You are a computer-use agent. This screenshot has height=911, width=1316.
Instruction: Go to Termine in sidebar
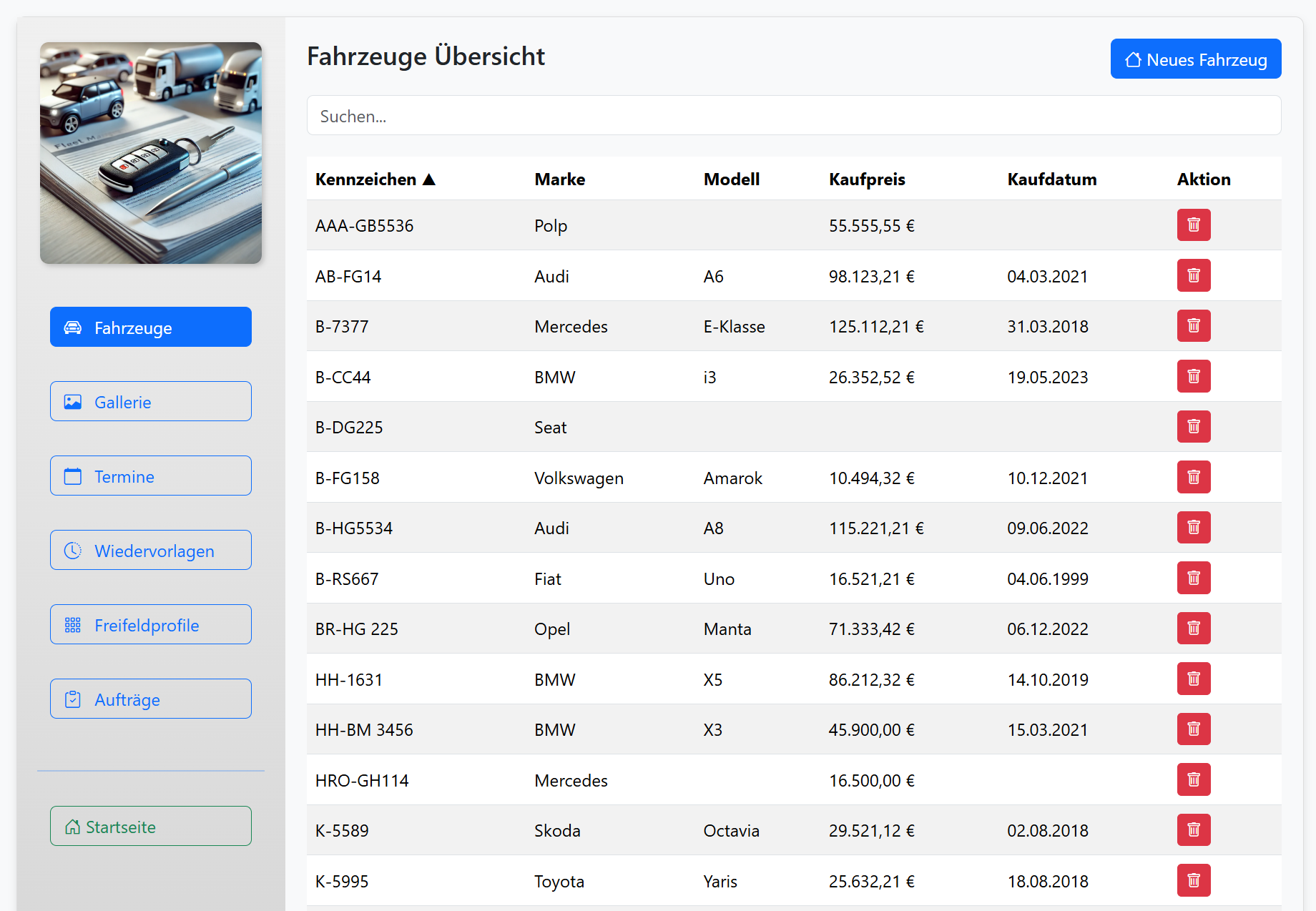(x=150, y=476)
